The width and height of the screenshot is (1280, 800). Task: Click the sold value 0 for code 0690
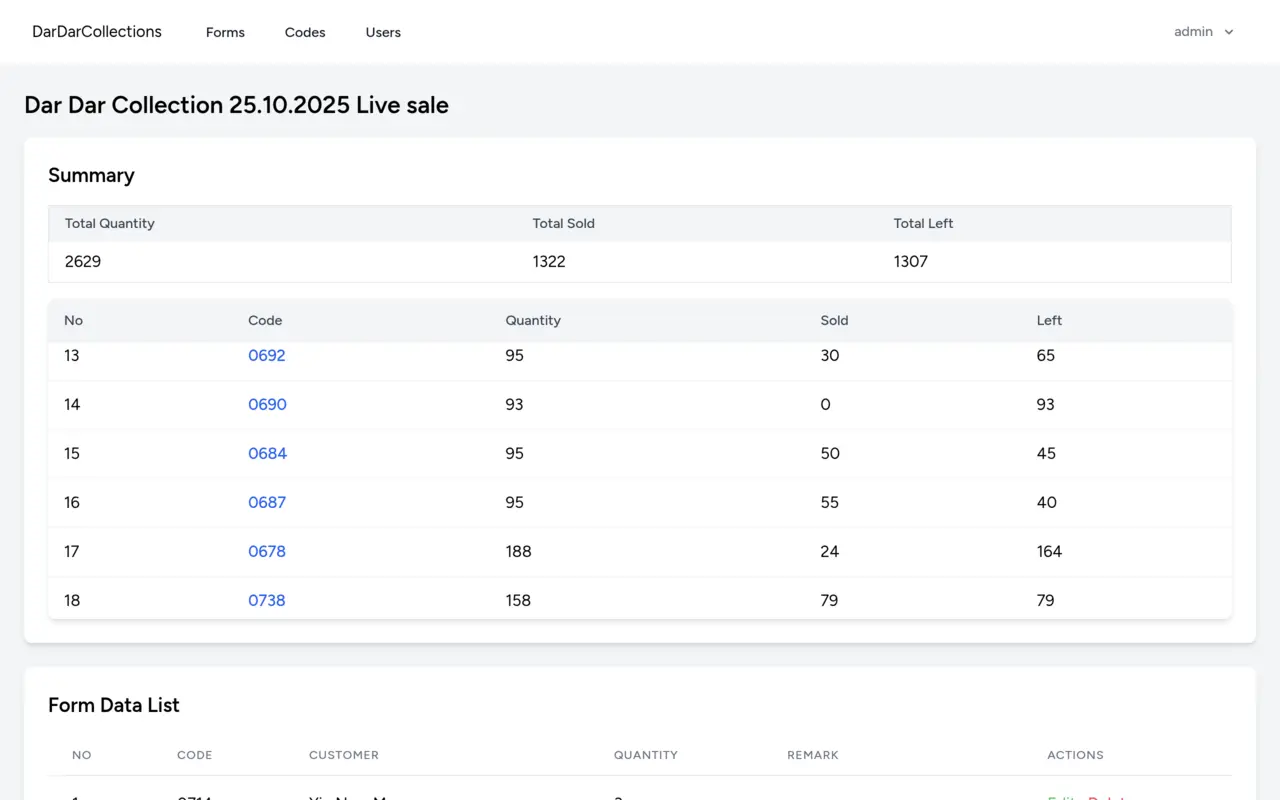click(825, 405)
